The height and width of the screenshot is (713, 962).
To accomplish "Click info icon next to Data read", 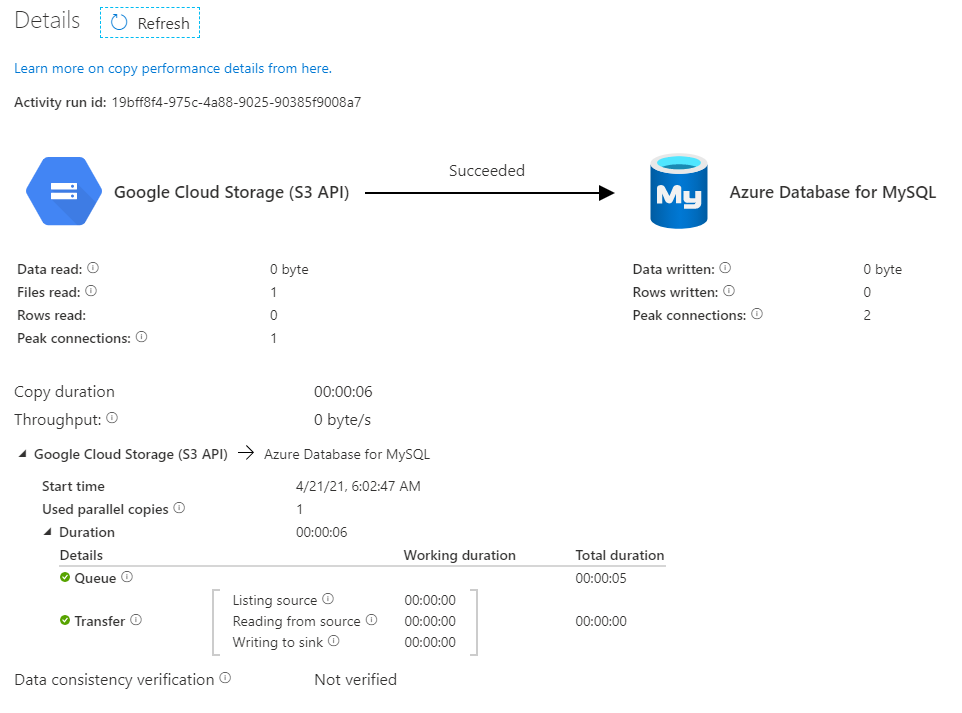I will click(93, 268).
